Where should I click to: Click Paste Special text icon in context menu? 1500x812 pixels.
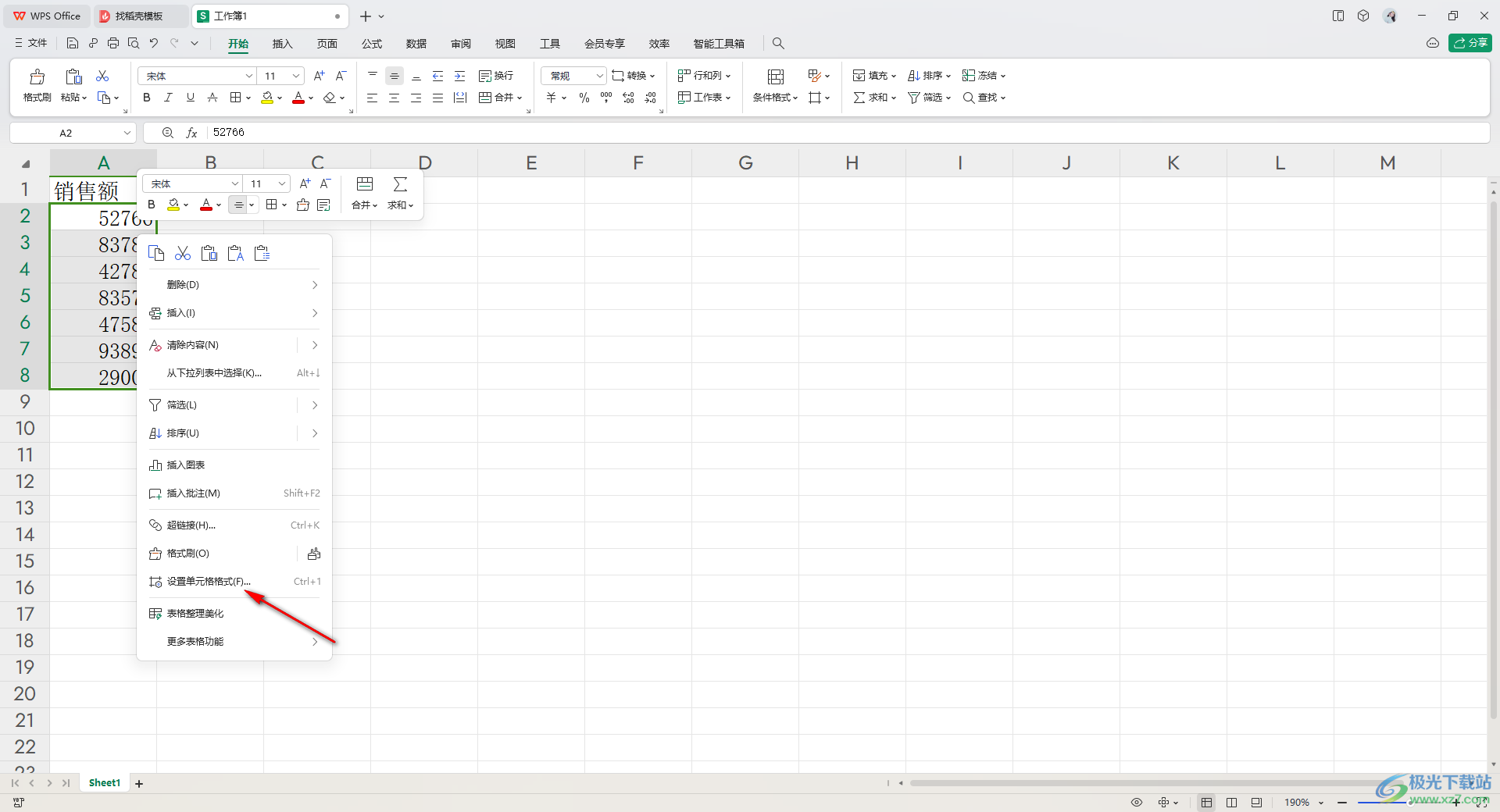[235, 253]
